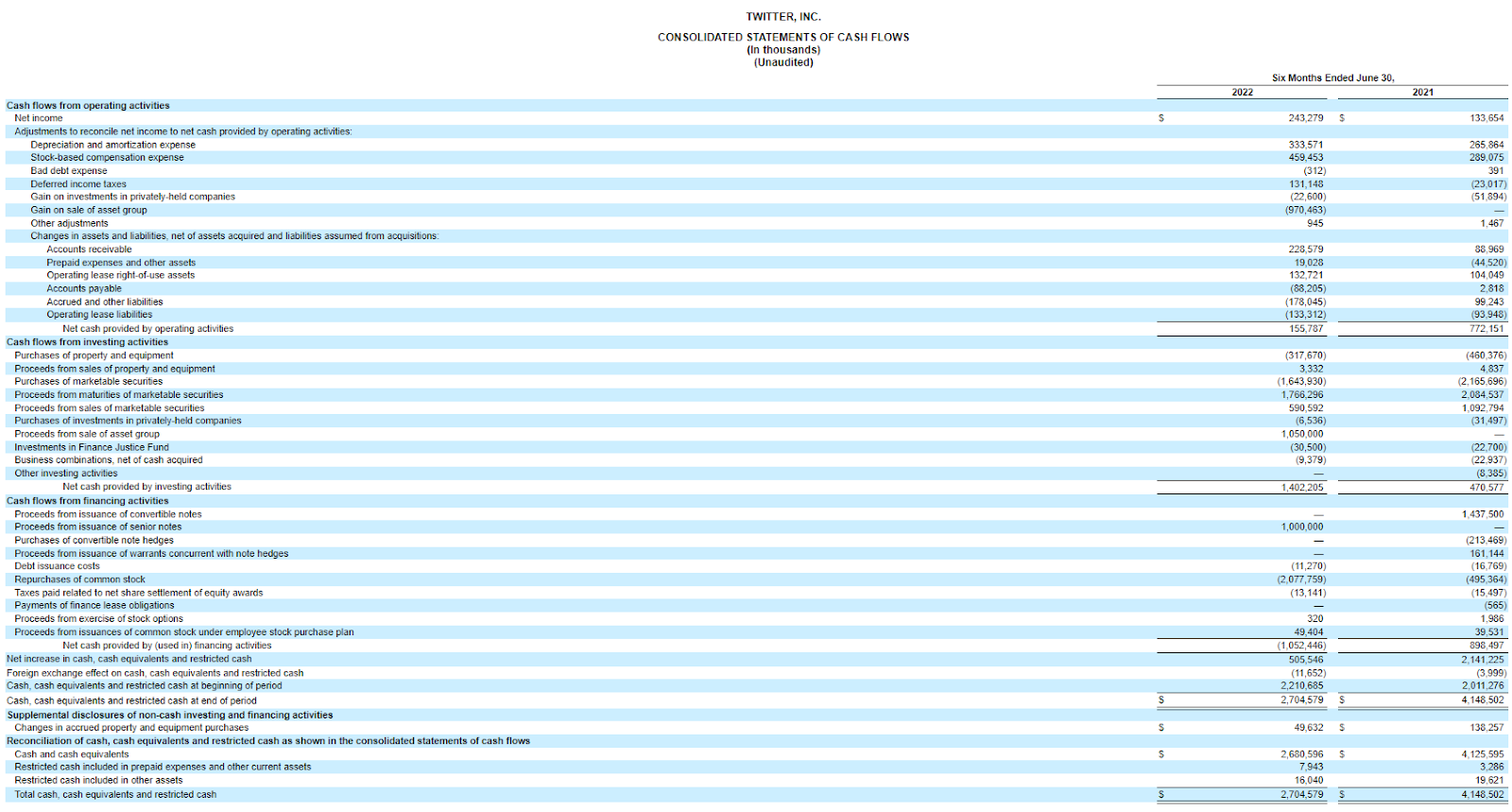Click the 'Net income' row label
Image resolution: width=1512 pixels, height=812 pixels.
click(x=39, y=118)
